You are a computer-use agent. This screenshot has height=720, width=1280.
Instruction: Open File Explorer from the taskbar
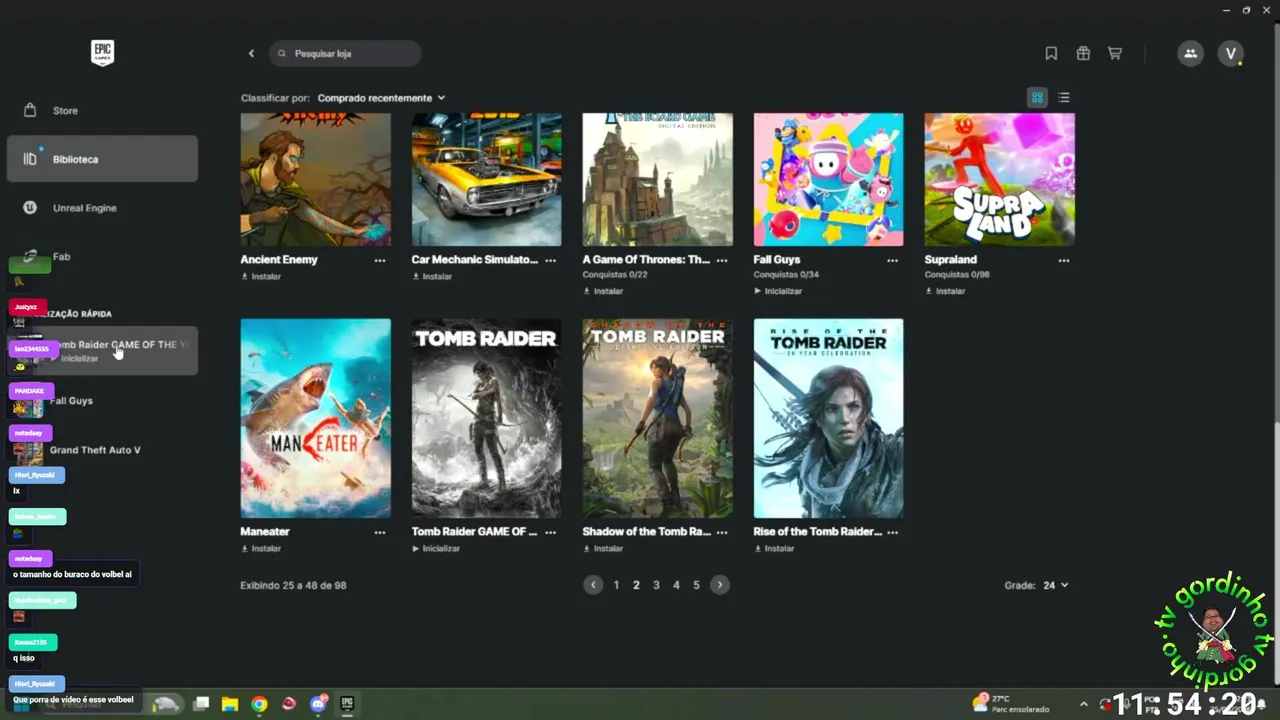[x=230, y=704]
